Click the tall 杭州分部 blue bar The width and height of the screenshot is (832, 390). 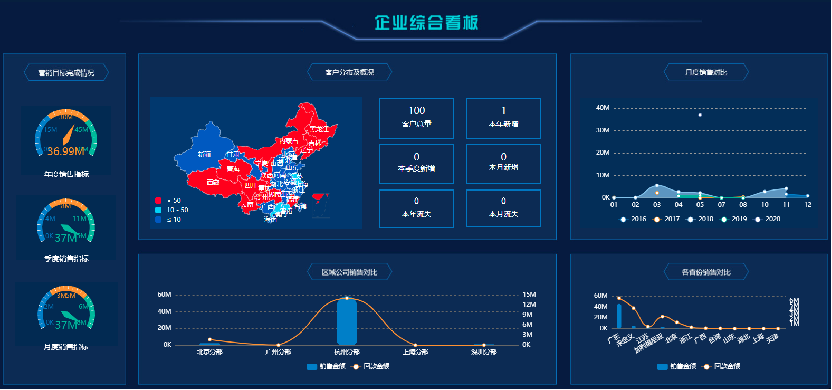click(346, 322)
